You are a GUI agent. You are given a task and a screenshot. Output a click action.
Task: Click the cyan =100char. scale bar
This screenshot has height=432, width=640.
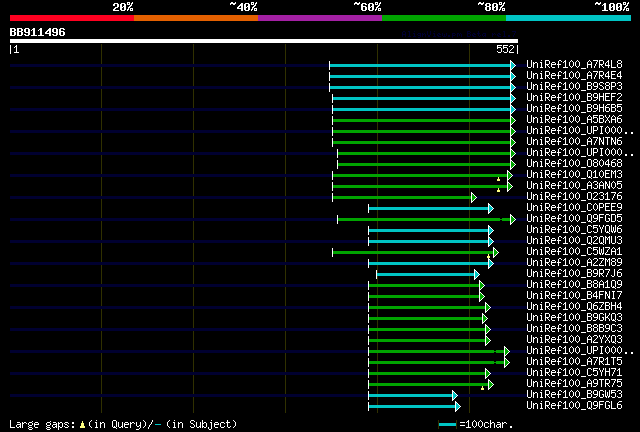pyautogui.click(x=447, y=425)
